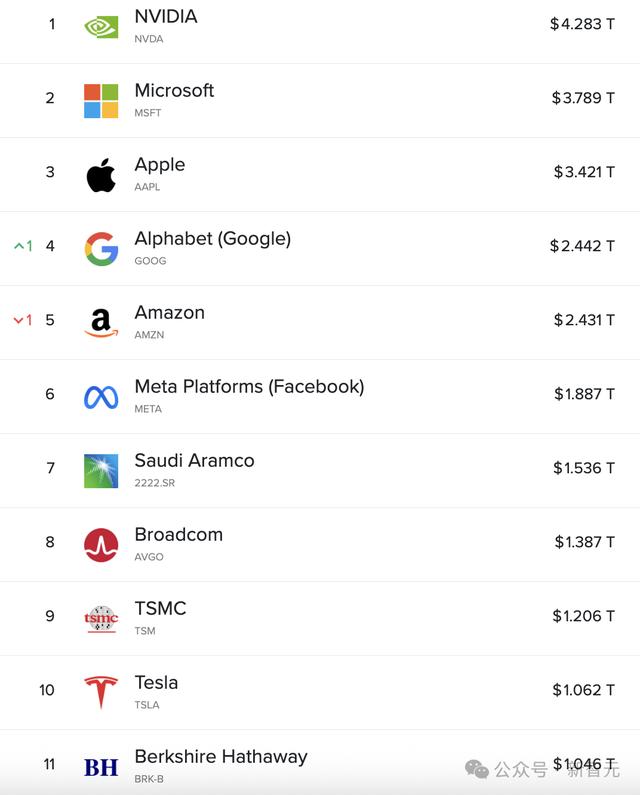This screenshot has height=795, width=640.
Task: Click the Google G logo
Action: pos(101,249)
